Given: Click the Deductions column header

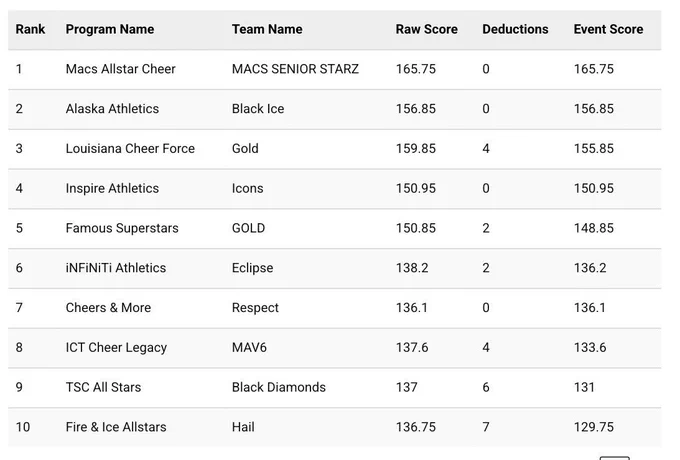Looking at the screenshot, I should point(515,29).
